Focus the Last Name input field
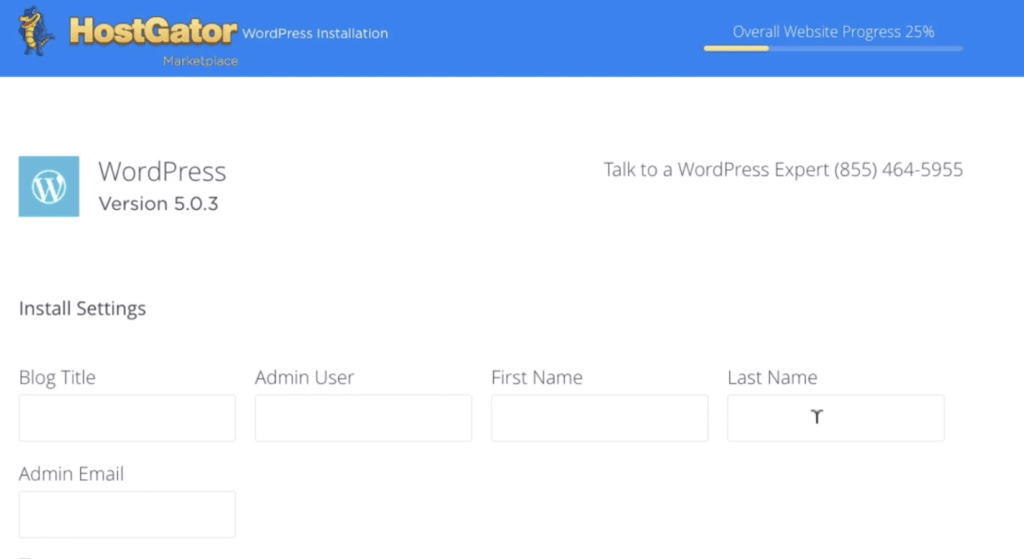1024x559 pixels. click(x=835, y=418)
